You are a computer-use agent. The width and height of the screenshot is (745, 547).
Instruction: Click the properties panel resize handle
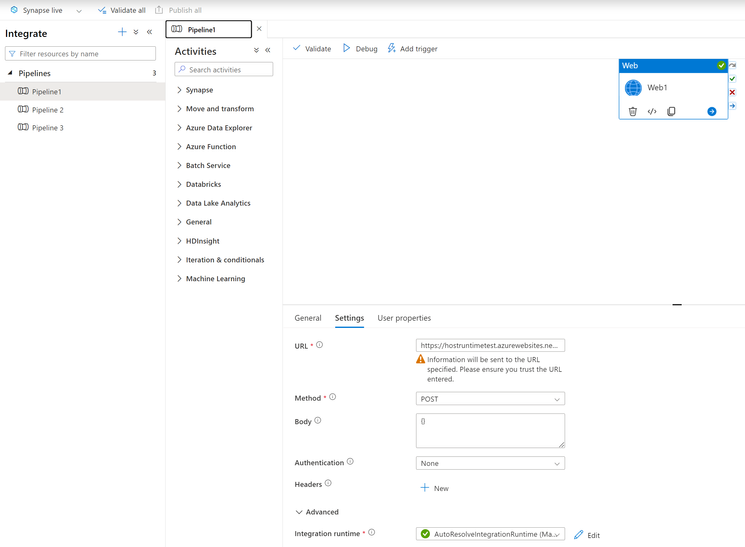pyautogui.click(x=677, y=304)
